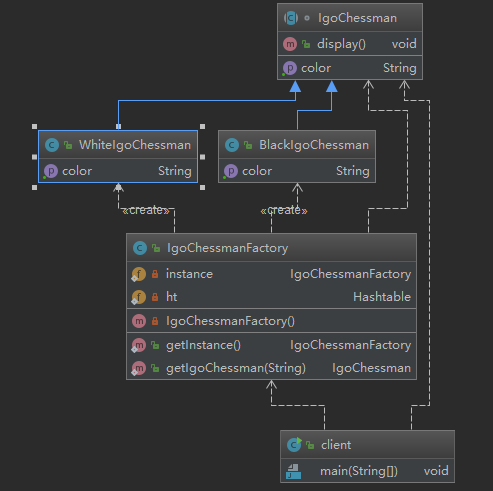Click the «create» label near BlackIgoChessman
This screenshot has width=493, height=491.
click(284, 210)
